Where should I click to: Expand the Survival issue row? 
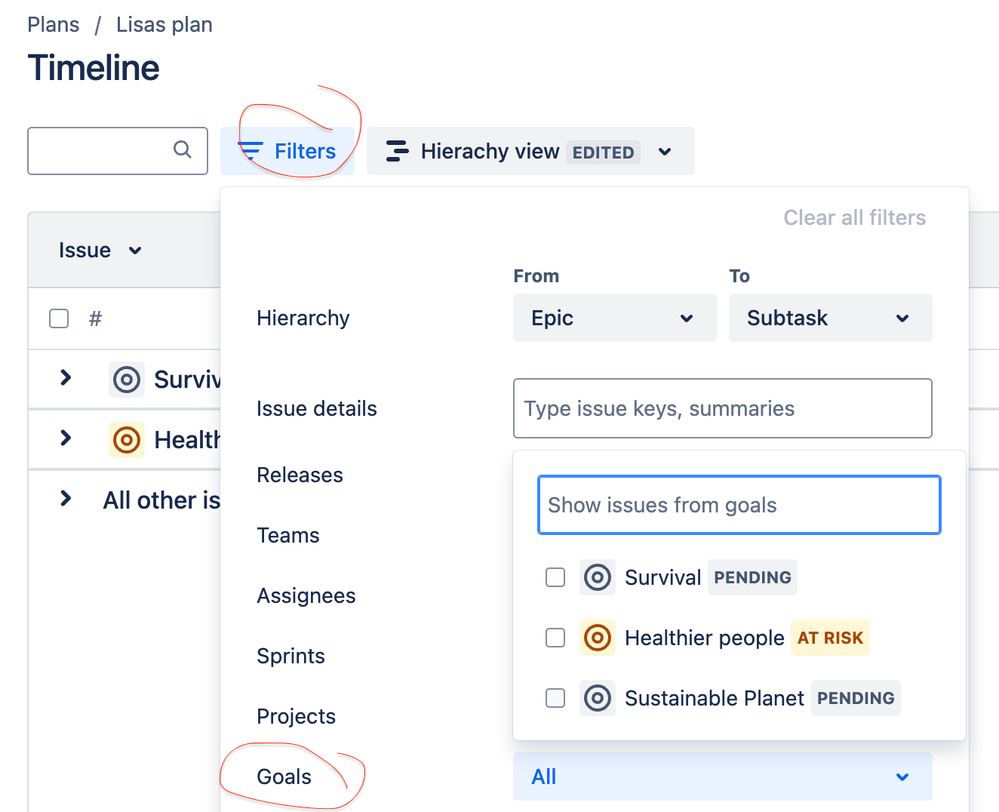[x=65, y=377]
